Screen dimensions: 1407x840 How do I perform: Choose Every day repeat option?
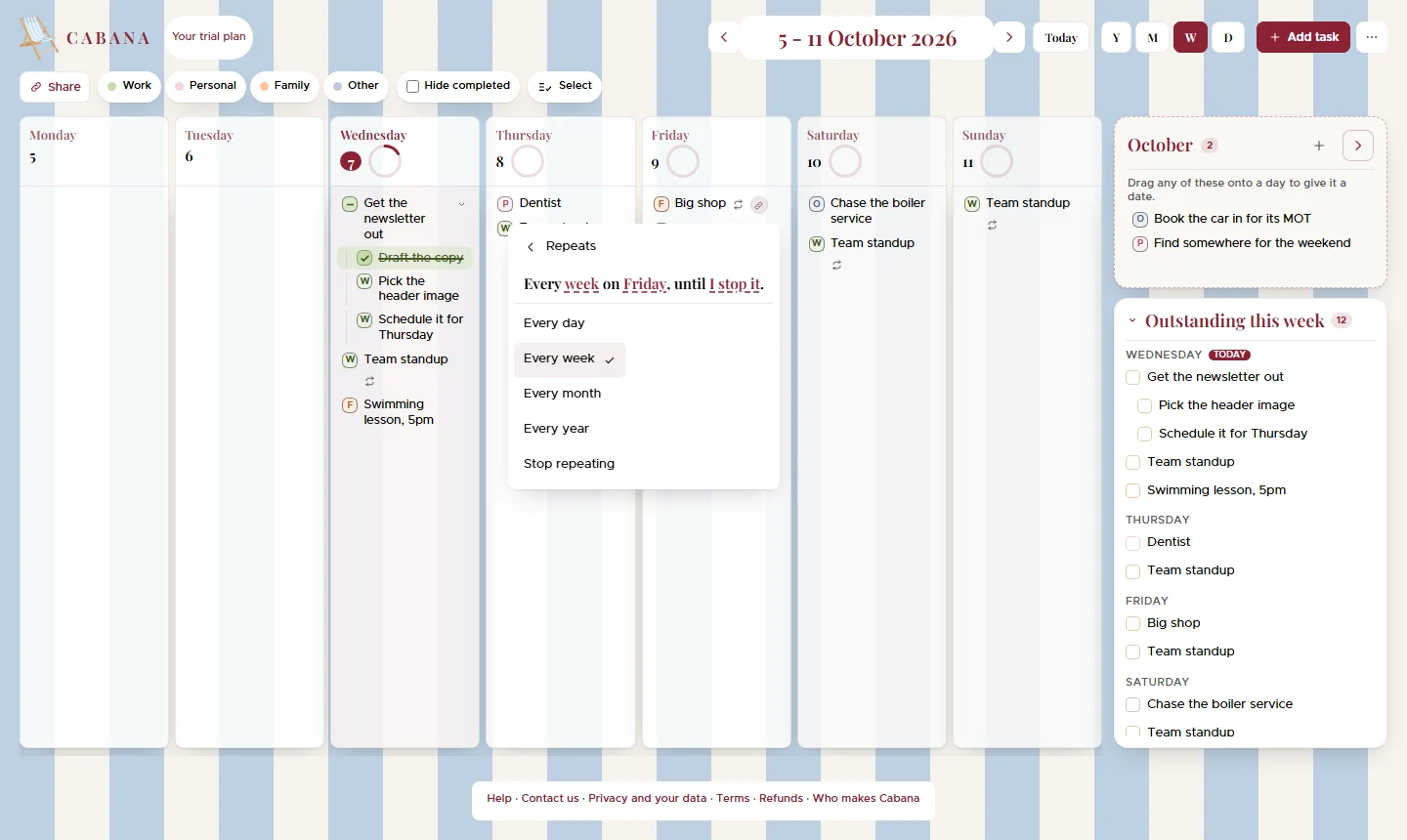click(554, 323)
